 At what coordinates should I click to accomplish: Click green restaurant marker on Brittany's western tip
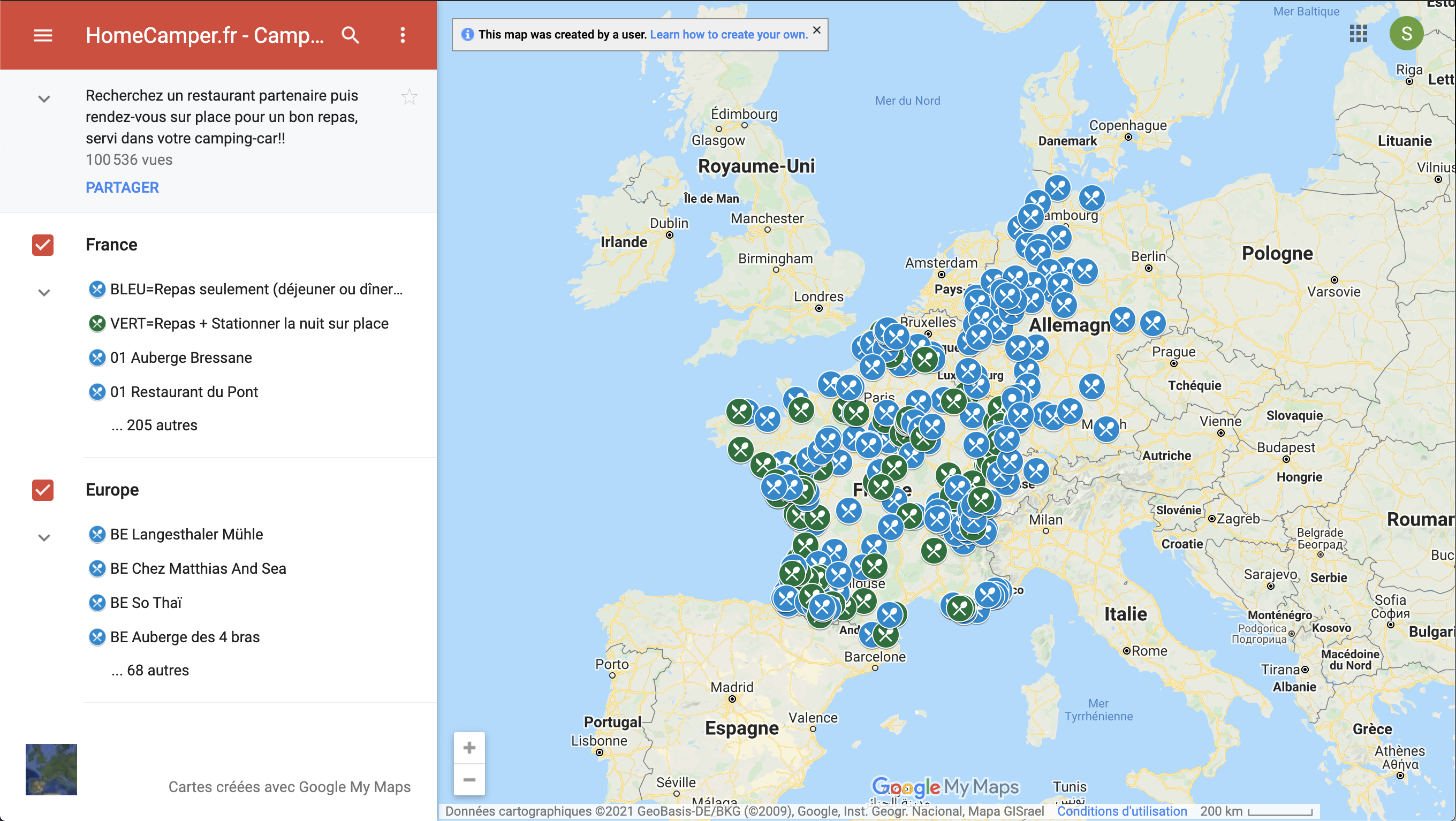pyautogui.click(x=739, y=412)
